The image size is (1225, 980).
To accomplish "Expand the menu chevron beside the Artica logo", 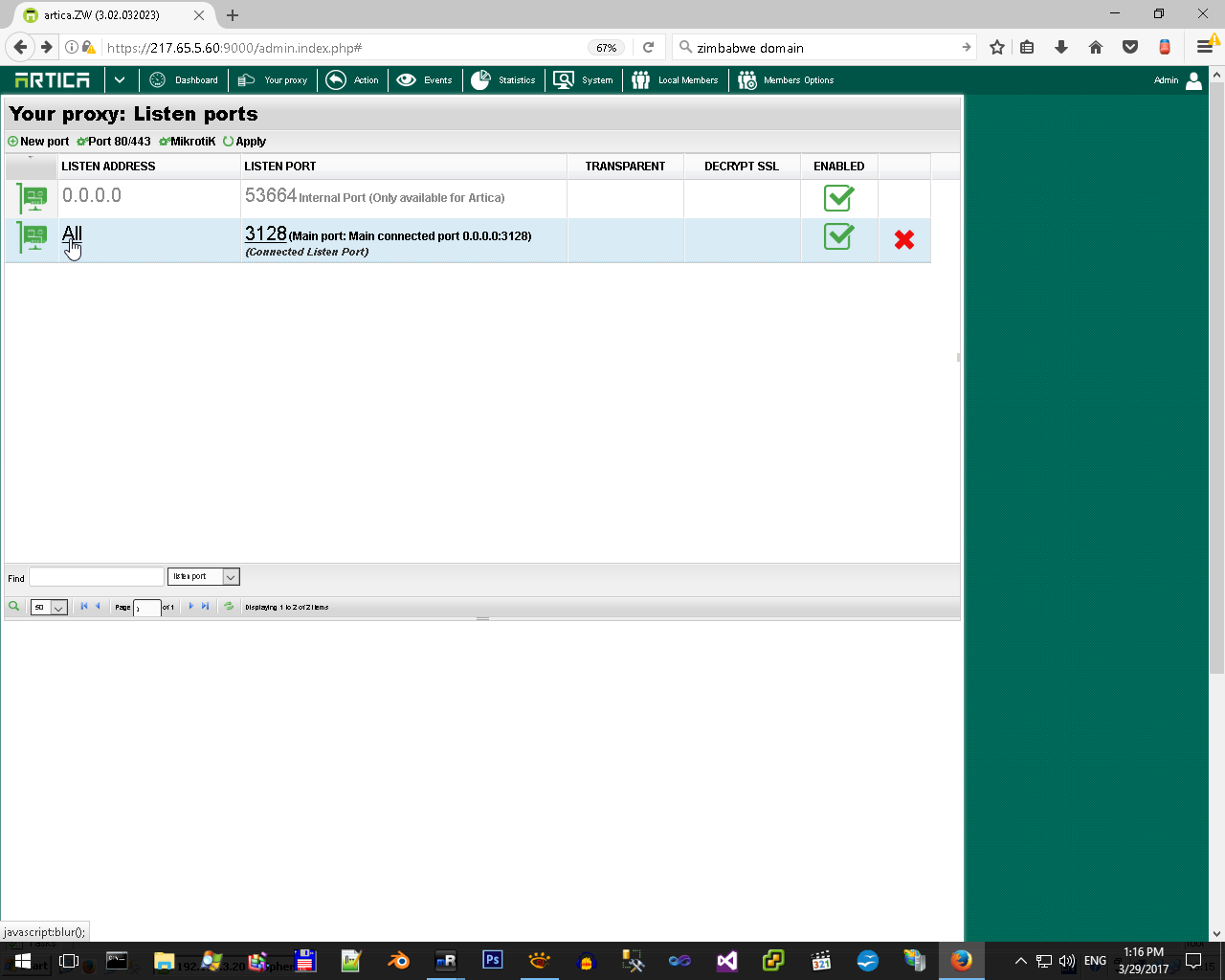I will 120,80.
